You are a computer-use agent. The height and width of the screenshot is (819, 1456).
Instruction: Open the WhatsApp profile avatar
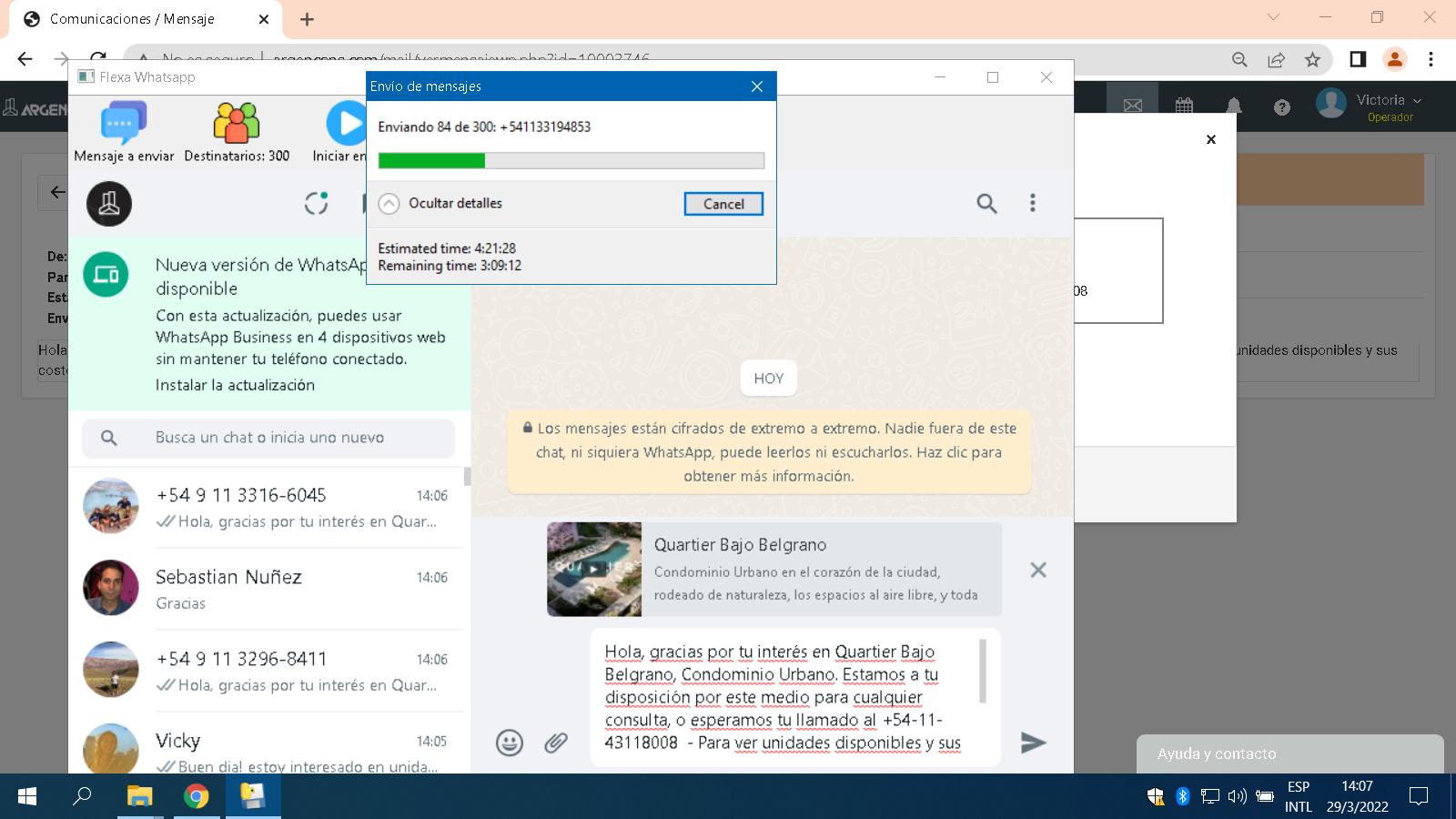point(109,203)
